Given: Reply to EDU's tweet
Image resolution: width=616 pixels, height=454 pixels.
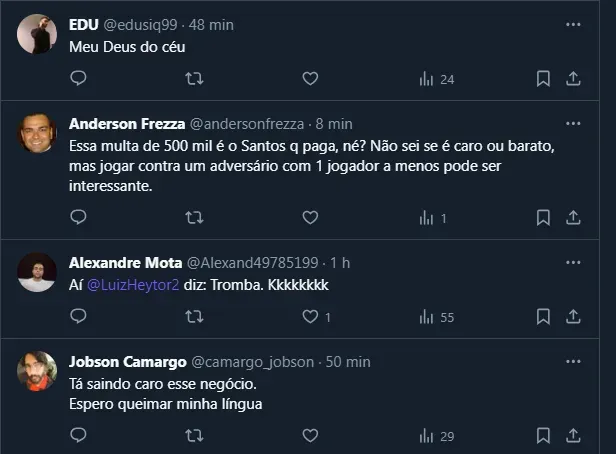Looking at the screenshot, I should coord(78,79).
